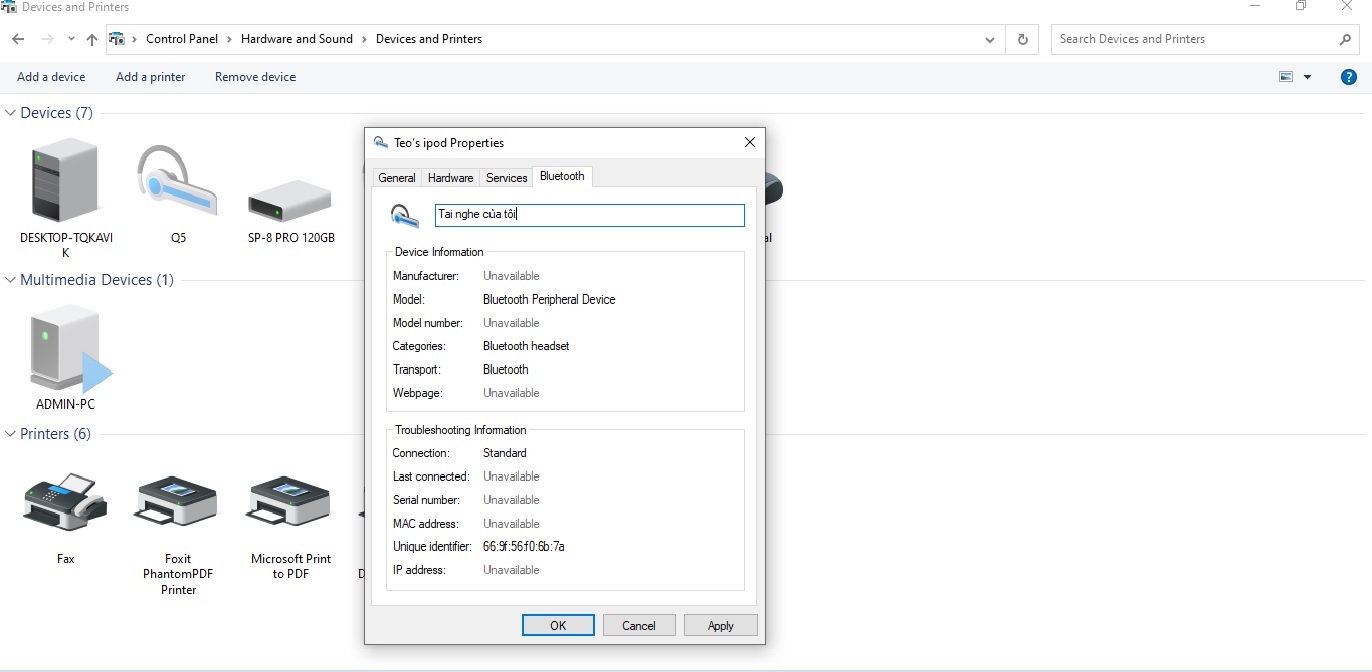Switch to the Hardware tab
This screenshot has height=672, width=1372.
click(450, 178)
